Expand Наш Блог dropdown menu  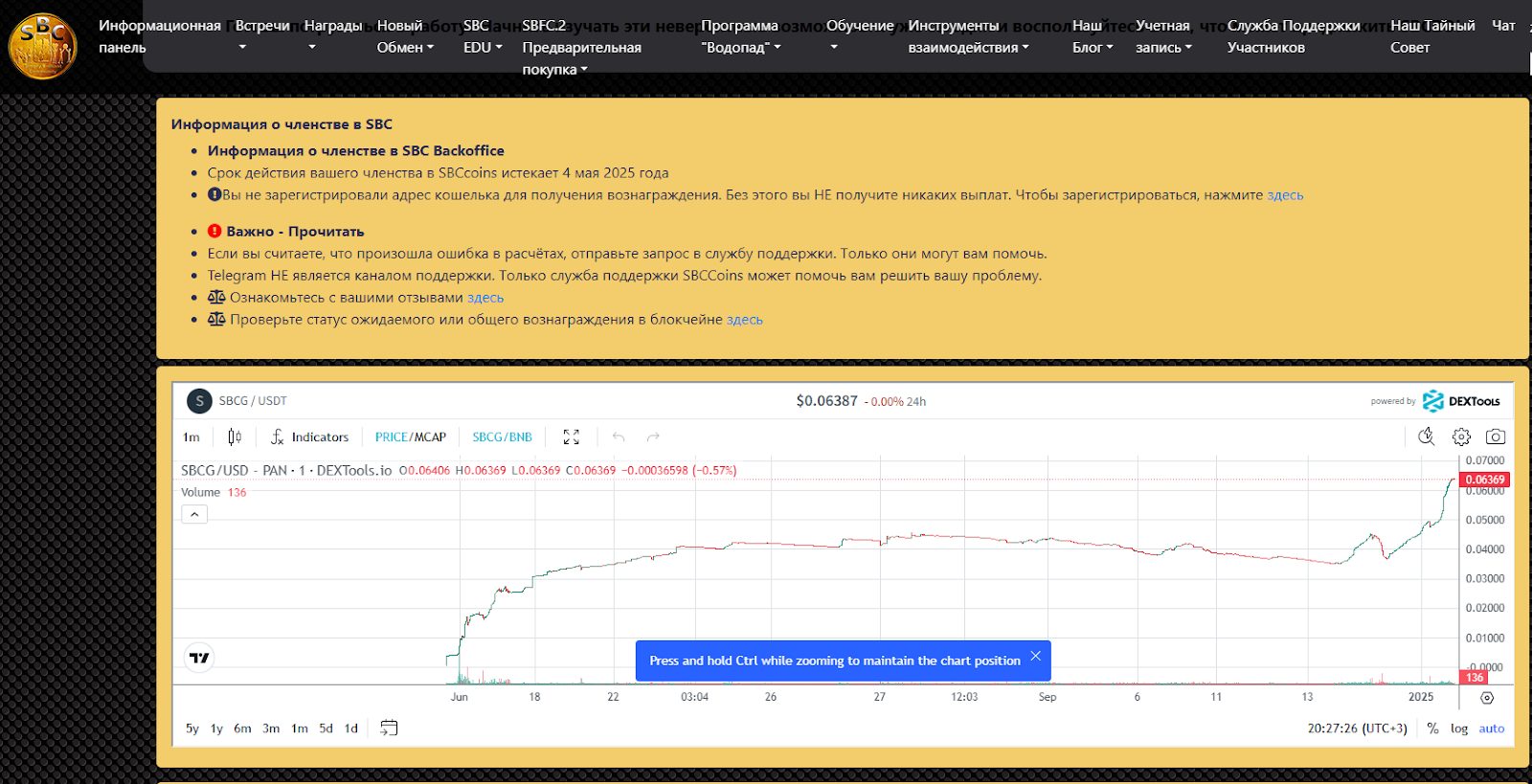[x=1093, y=36]
